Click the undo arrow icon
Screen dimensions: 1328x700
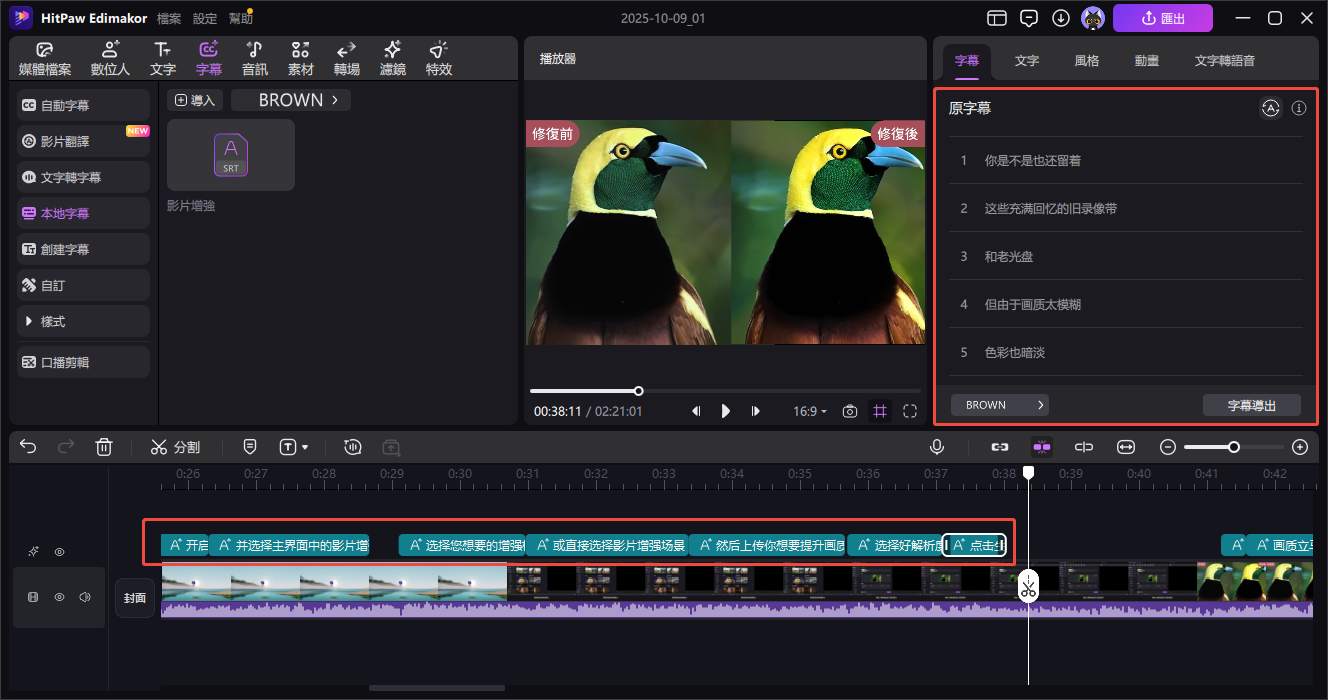pos(27,447)
